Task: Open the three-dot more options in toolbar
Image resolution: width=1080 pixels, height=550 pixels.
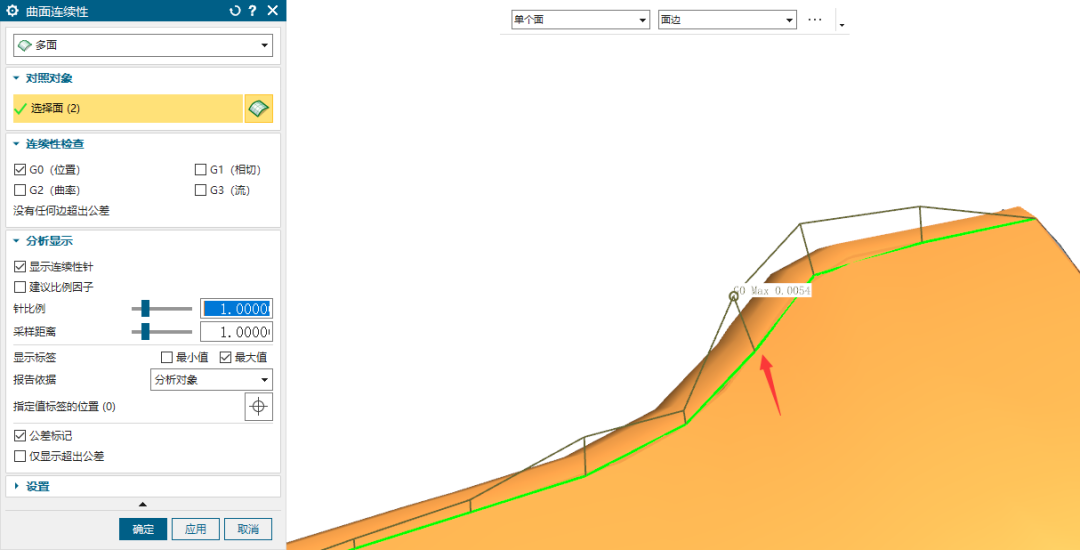Action: click(815, 20)
